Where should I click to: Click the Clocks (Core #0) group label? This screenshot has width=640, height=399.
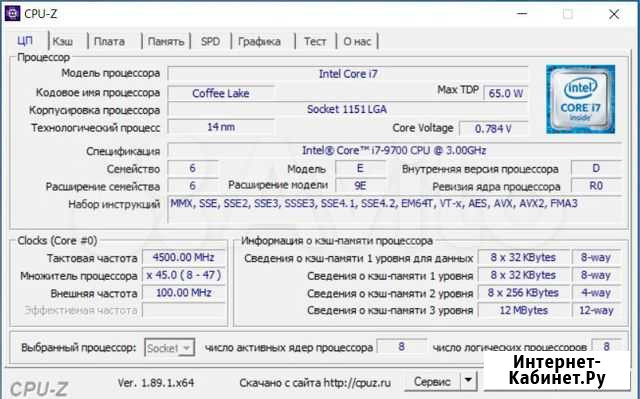click(x=57, y=241)
